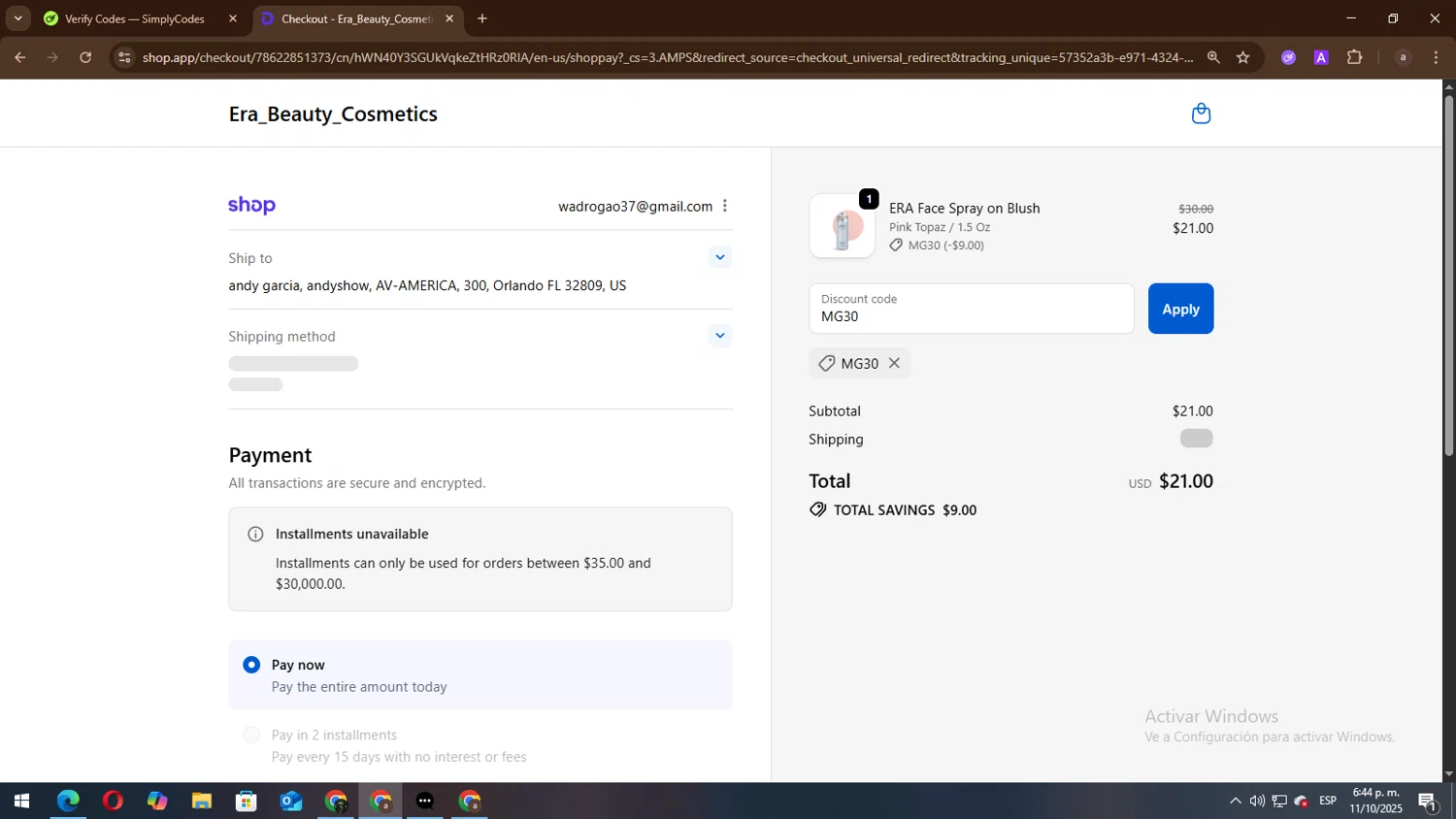Bookmark this page with star icon

coord(1243,57)
